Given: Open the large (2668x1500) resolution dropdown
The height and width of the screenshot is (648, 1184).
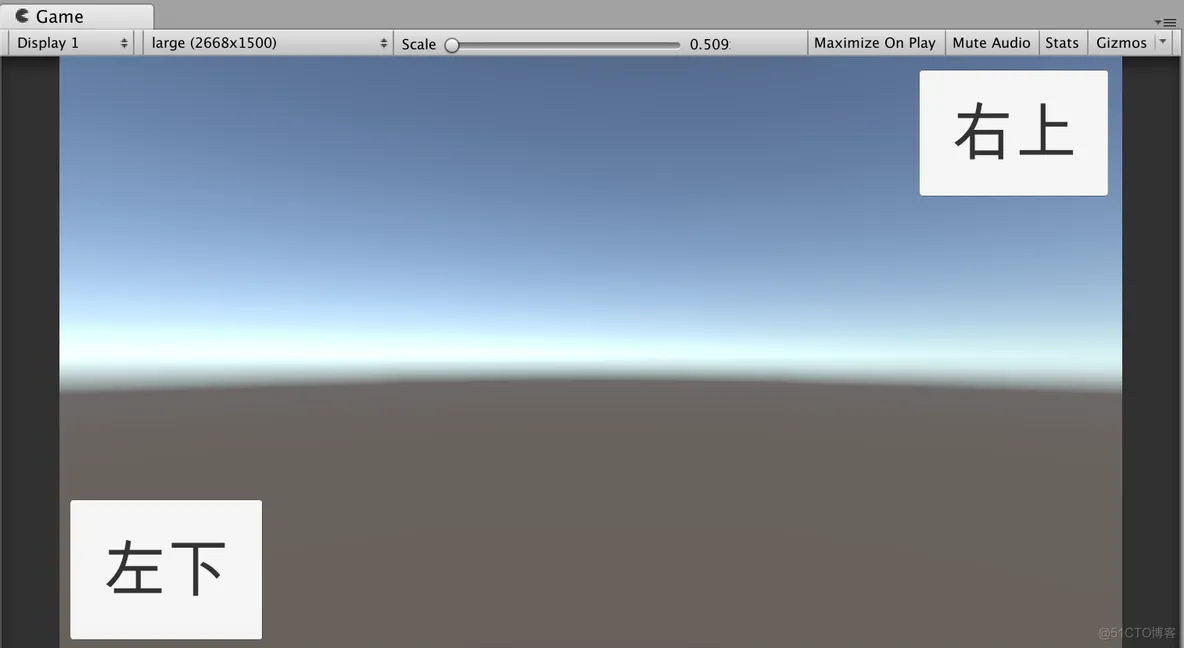Looking at the screenshot, I should coord(268,43).
